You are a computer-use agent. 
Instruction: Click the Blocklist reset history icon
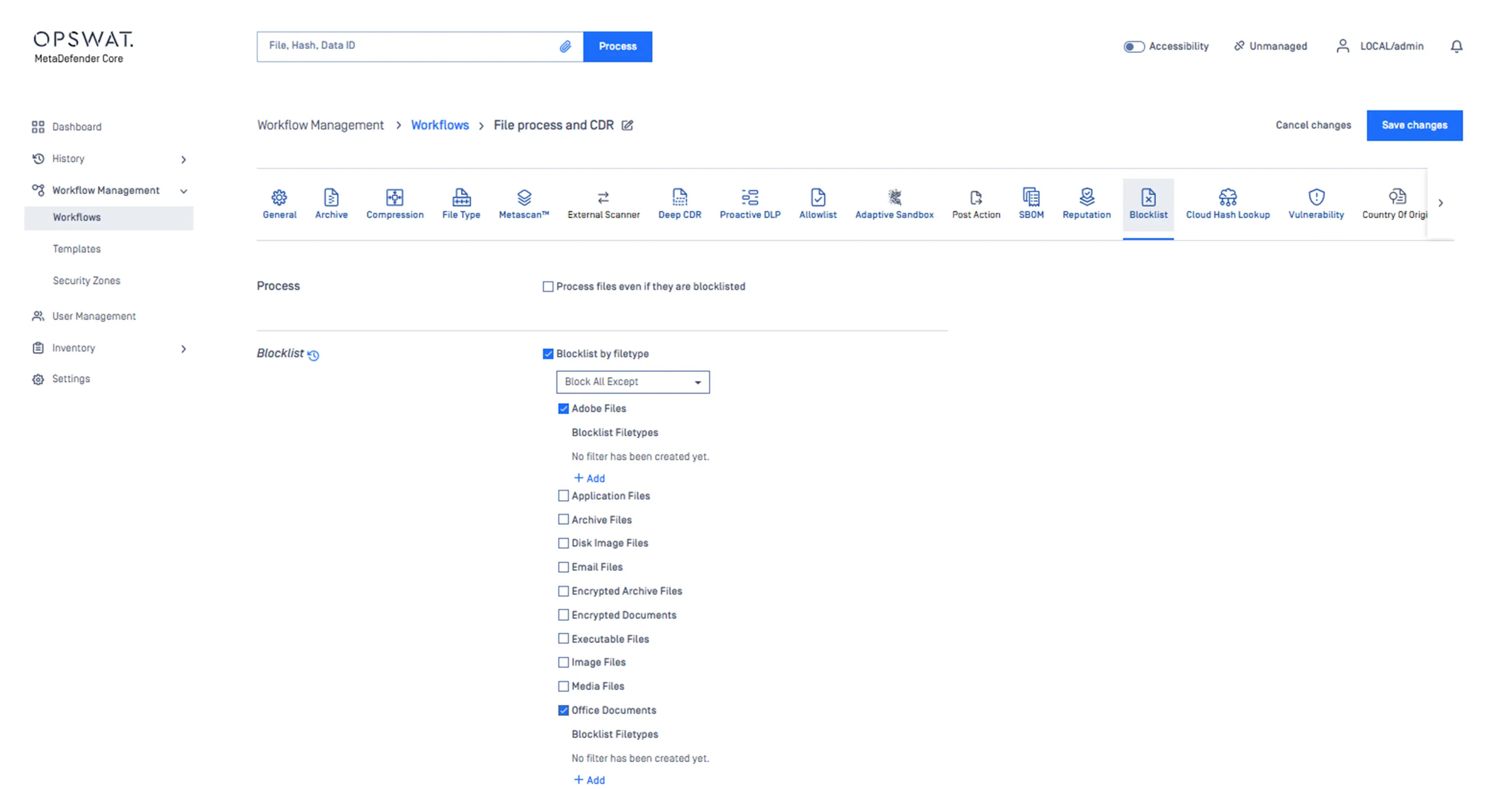(313, 355)
